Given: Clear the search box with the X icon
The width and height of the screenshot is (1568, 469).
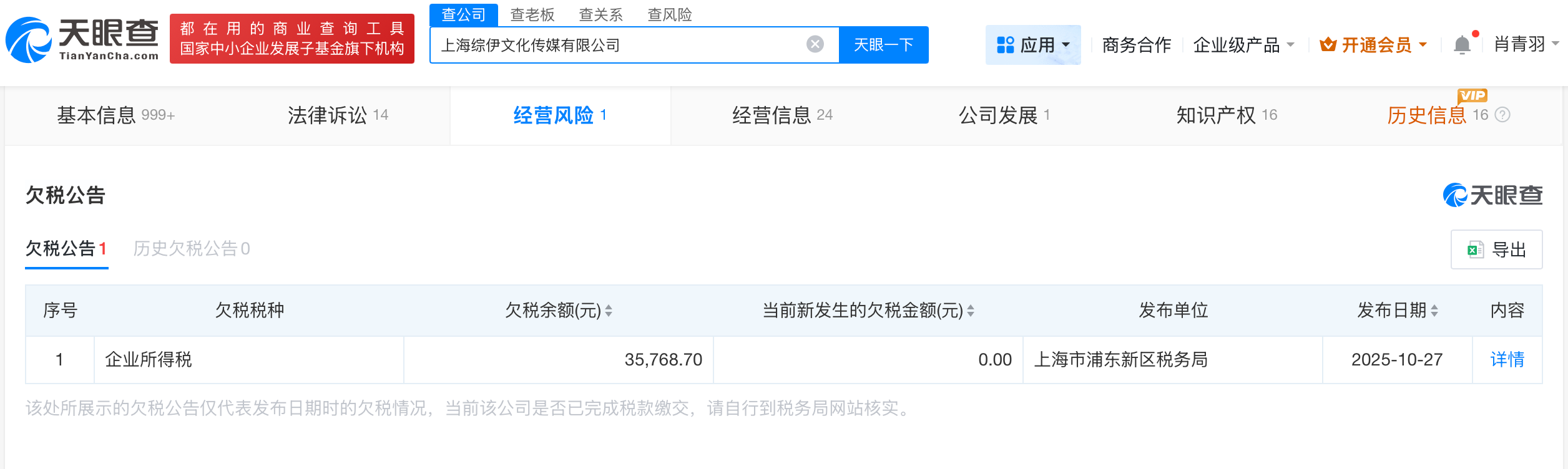Looking at the screenshot, I should [x=815, y=44].
